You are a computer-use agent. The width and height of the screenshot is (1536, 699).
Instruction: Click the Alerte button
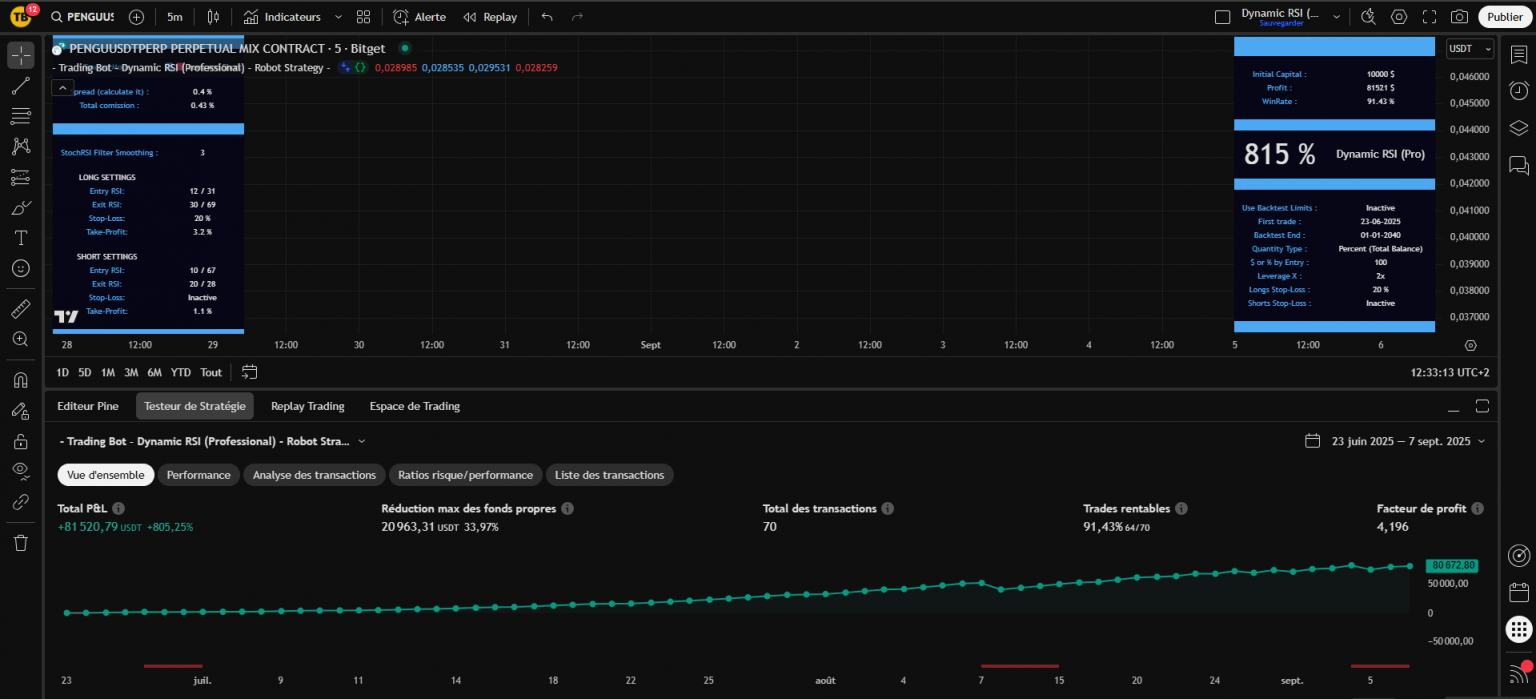(x=419, y=17)
